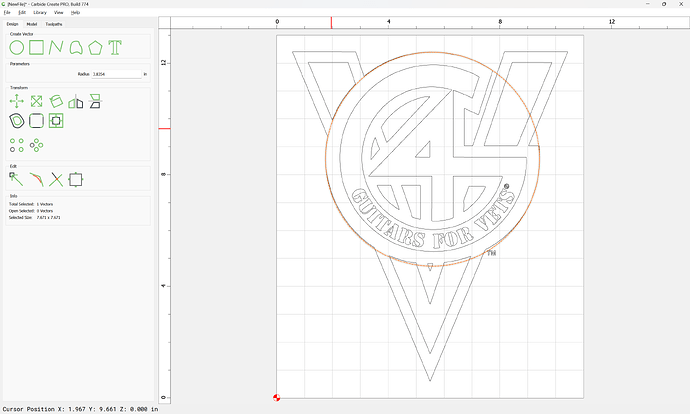Open the Linear Array tool

(x=17, y=145)
